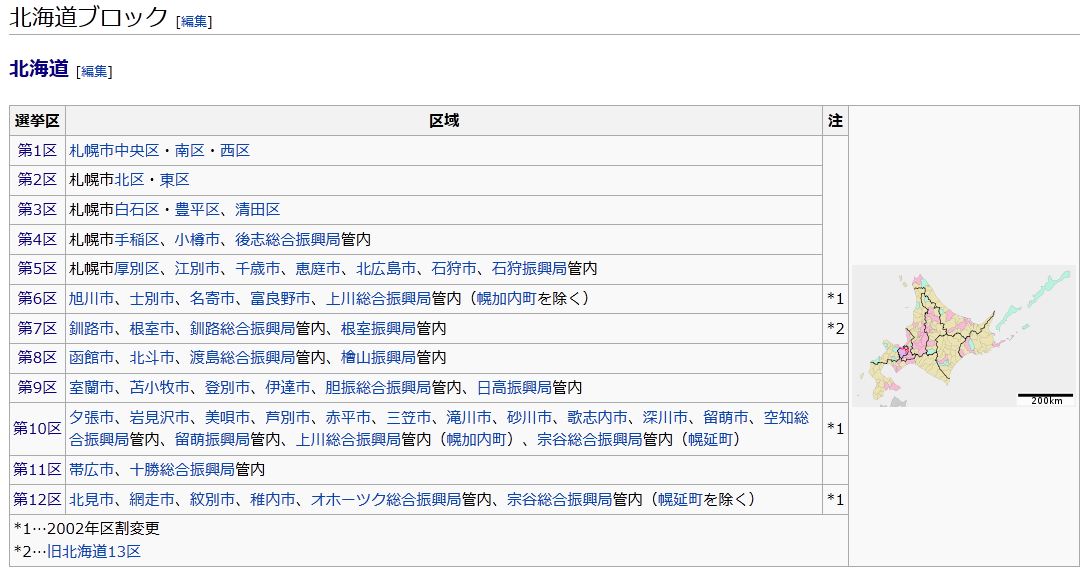Follow 北広島市 link
This screenshot has width=1081, height=570.
[386, 268]
